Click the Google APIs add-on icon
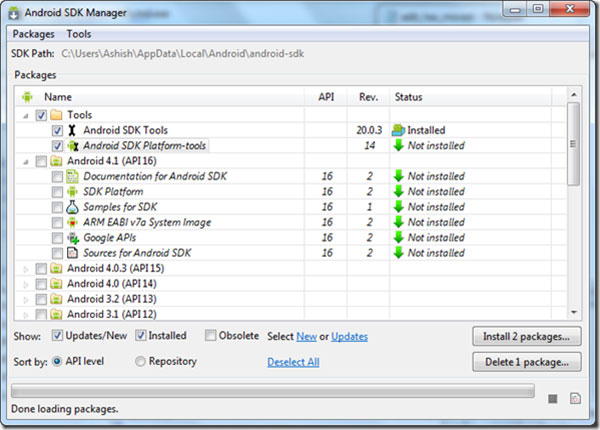The image size is (600, 430). pos(73,238)
